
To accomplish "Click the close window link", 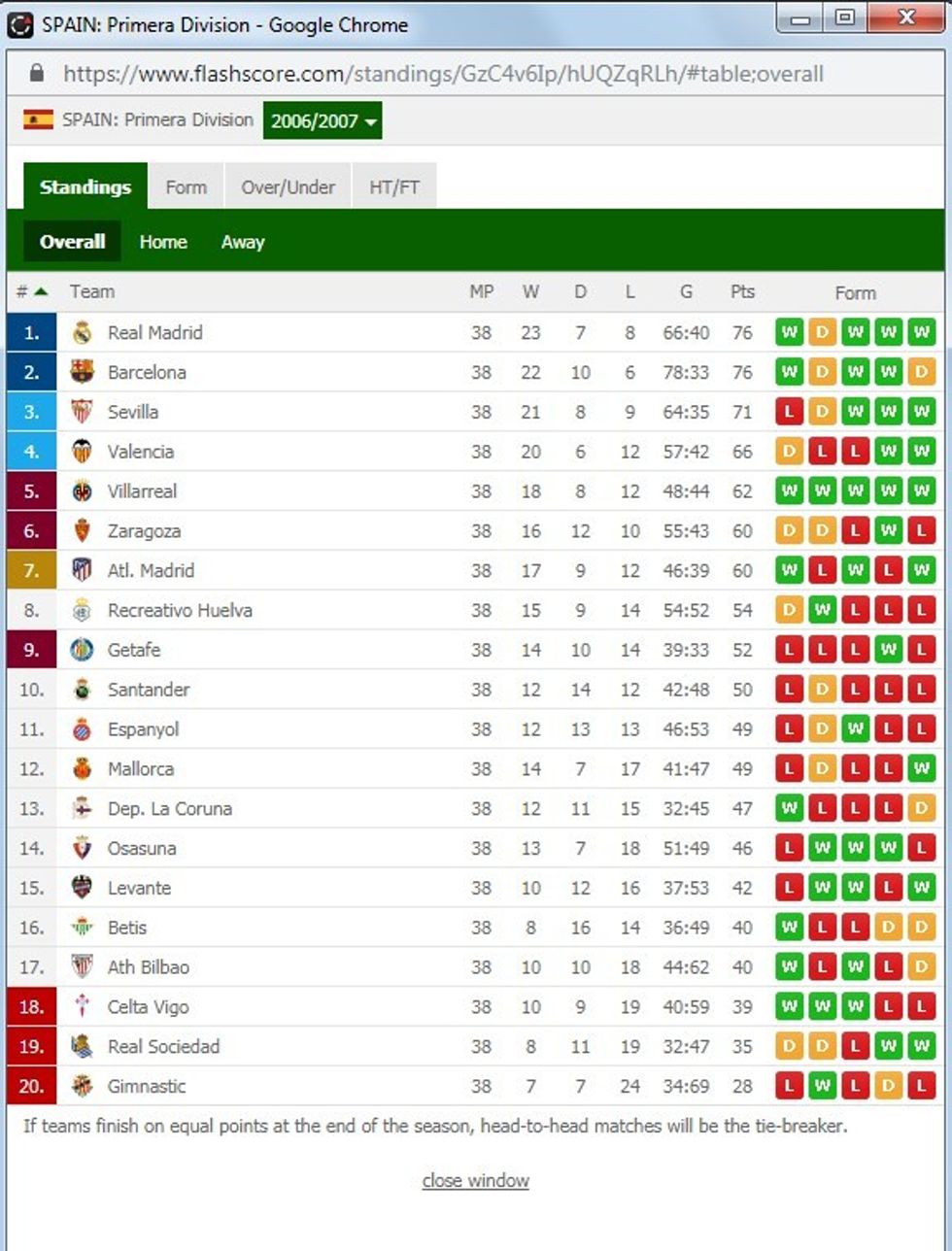I will (475, 1181).
